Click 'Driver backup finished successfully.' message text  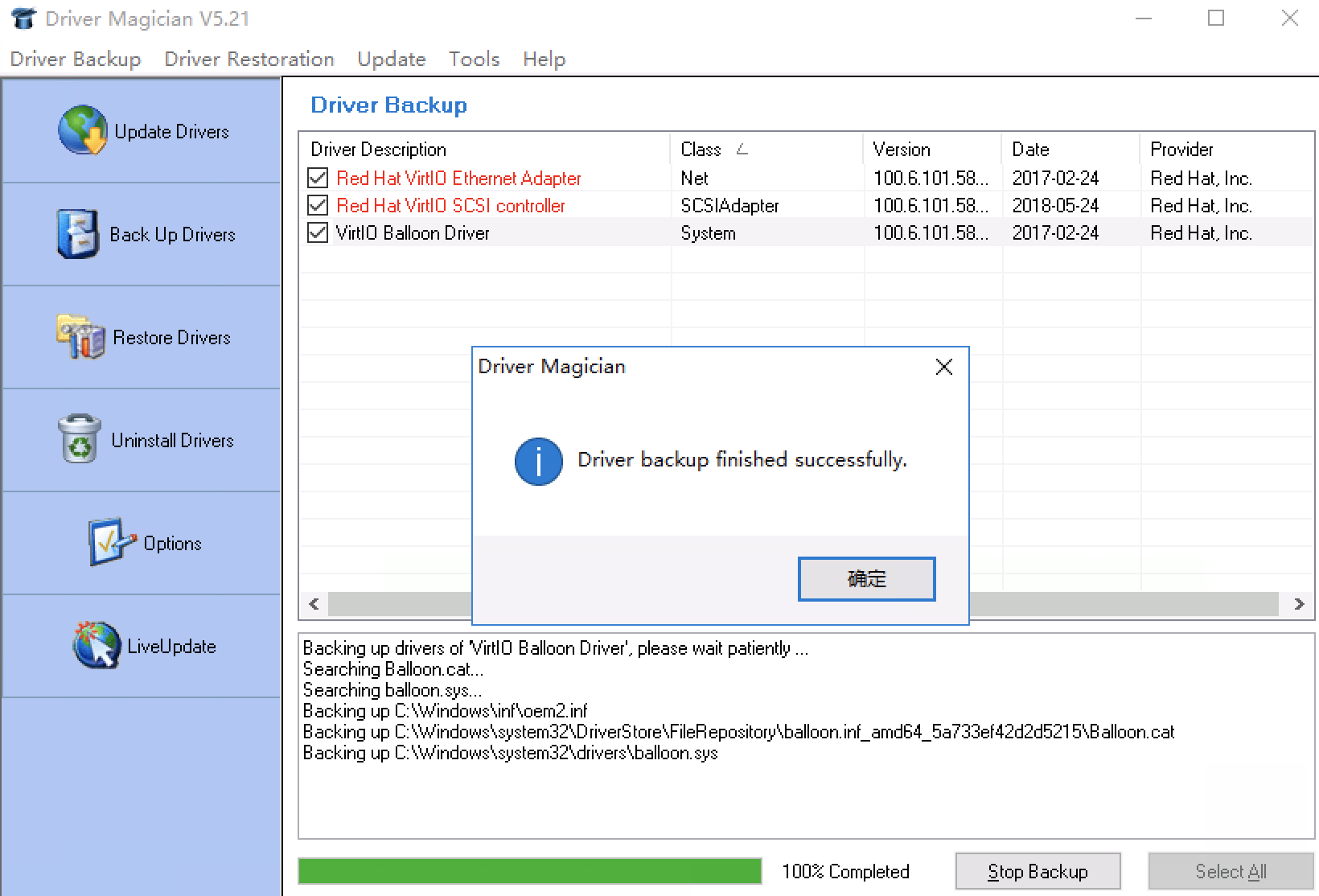coord(742,459)
